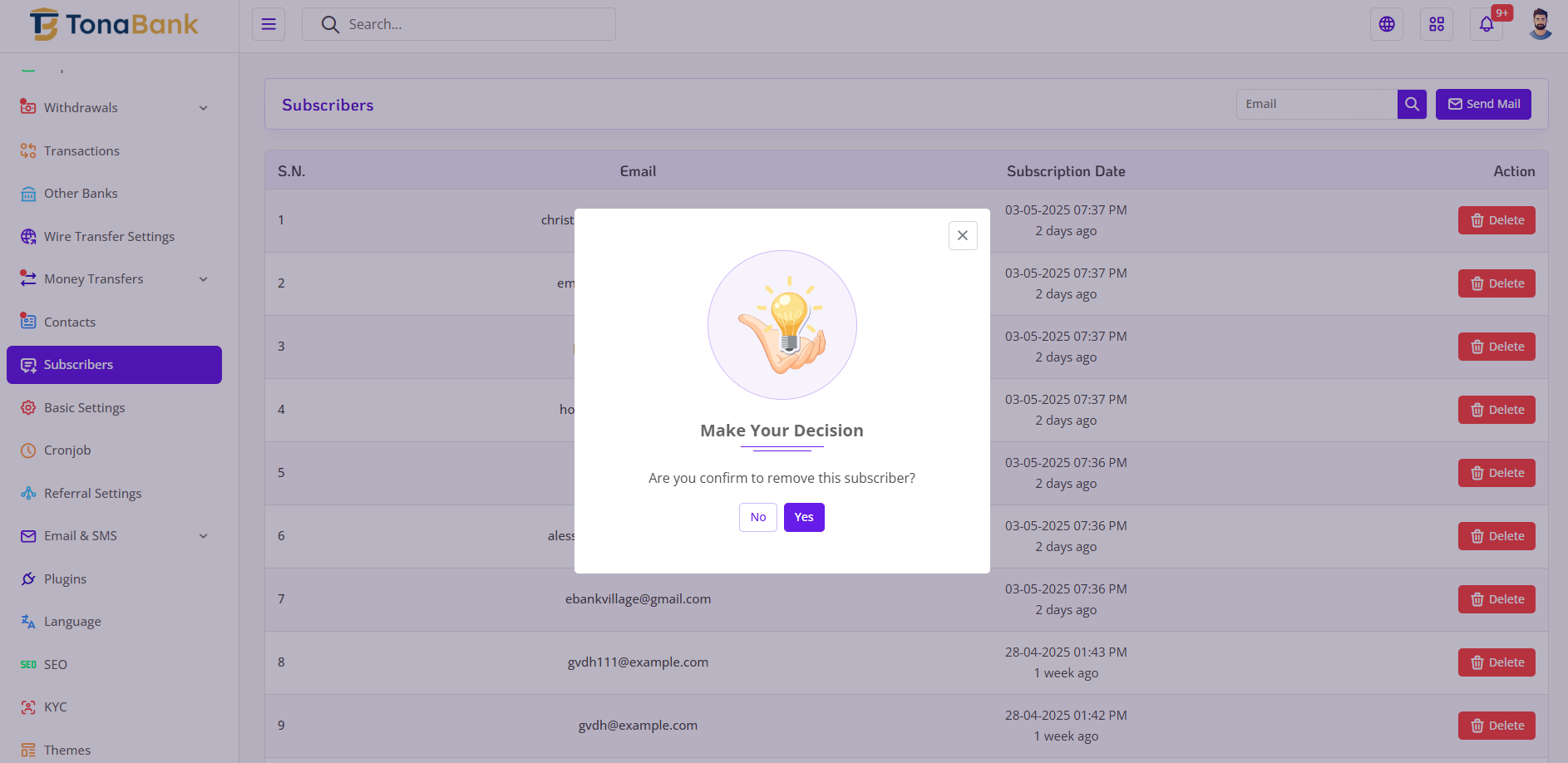Image resolution: width=1568 pixels, height=763 pixels.
Task: Focus the Email filter input field
Action: click(x=1316, y=104)
